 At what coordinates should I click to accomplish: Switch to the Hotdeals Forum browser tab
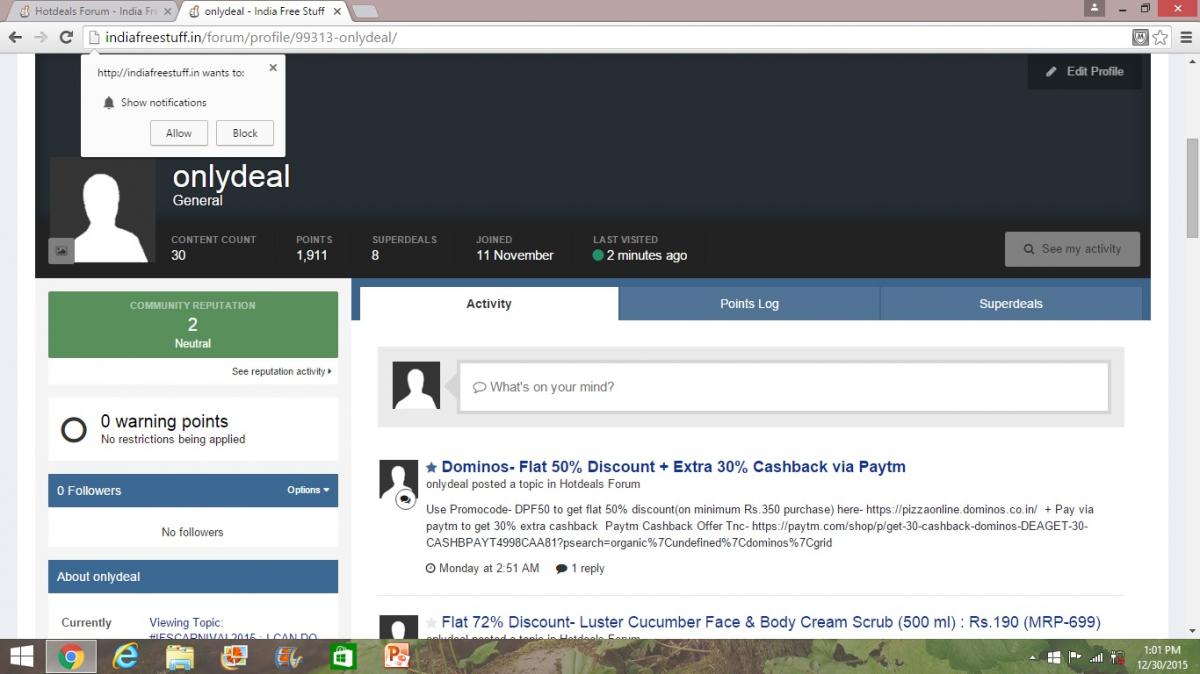coord(95,11)
